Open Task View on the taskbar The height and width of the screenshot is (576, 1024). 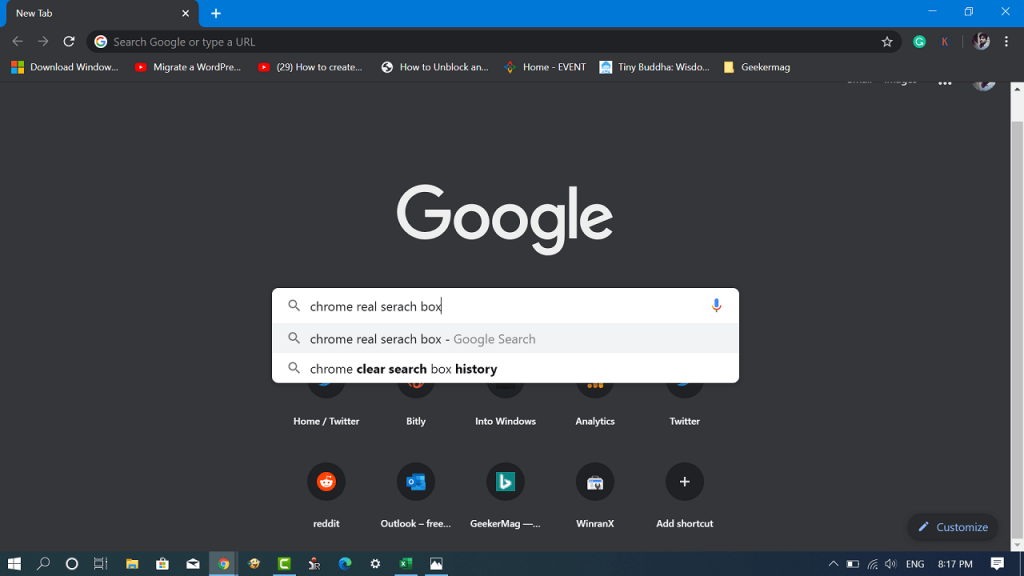pos(101,564)
